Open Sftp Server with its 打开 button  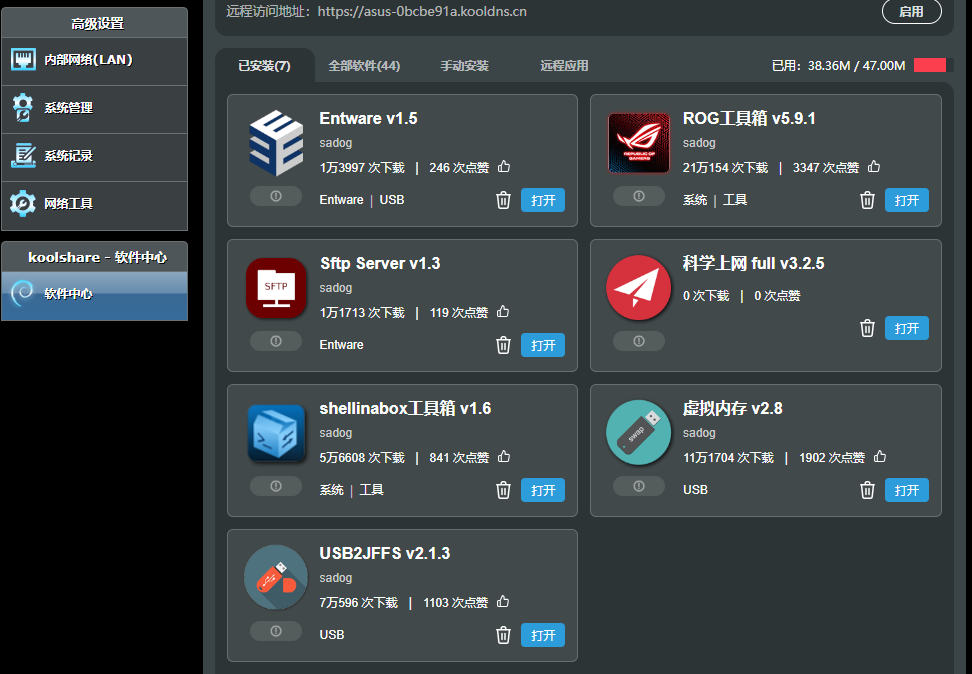[542, 345]
